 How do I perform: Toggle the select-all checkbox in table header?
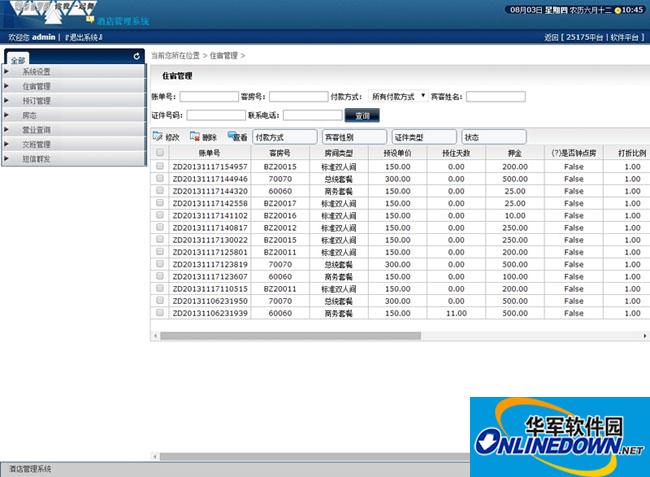pyautogui.click(x=160, y=153)
